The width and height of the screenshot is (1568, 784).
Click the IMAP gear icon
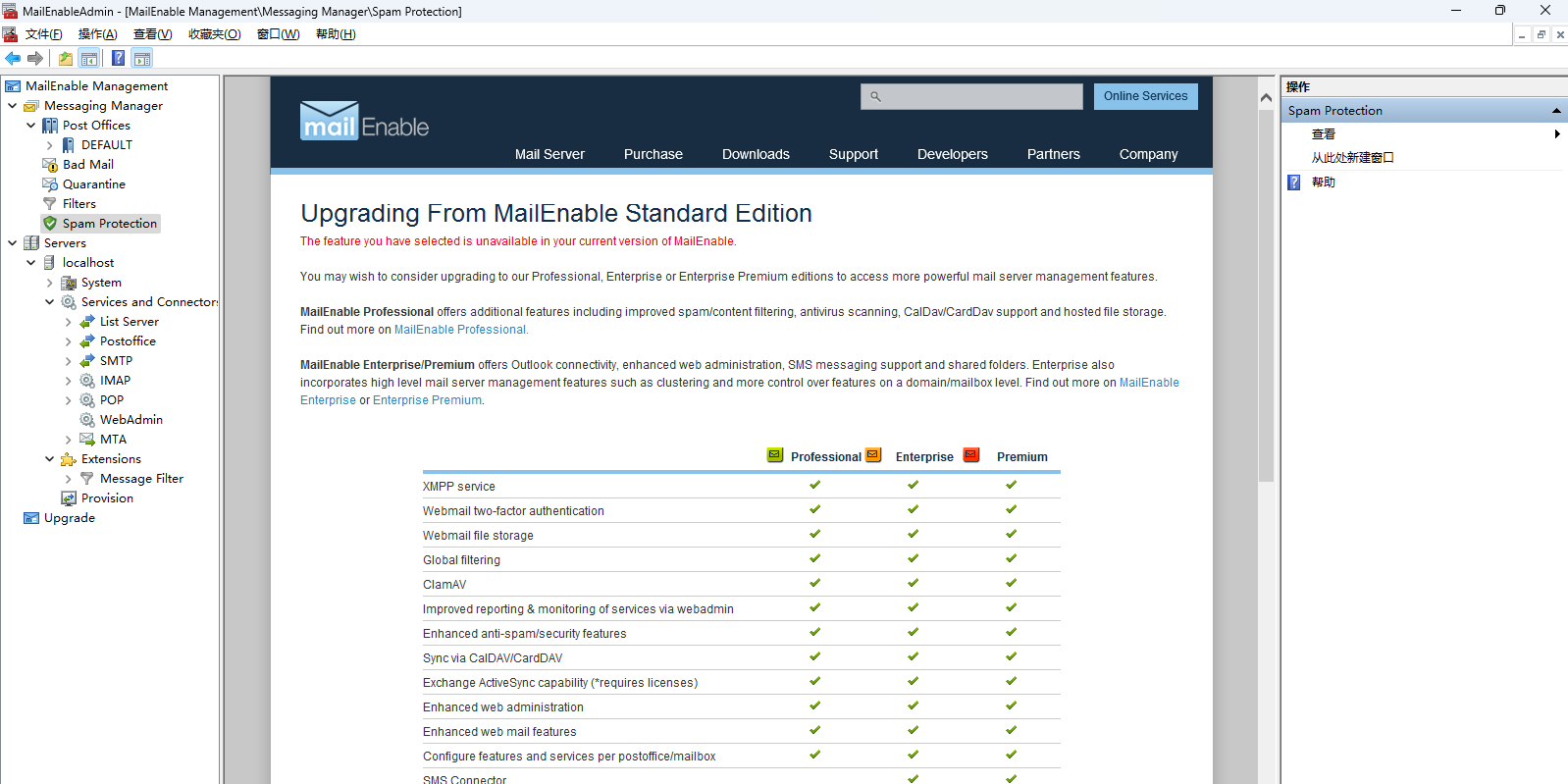pyautogui.click(x=87, y=381)
